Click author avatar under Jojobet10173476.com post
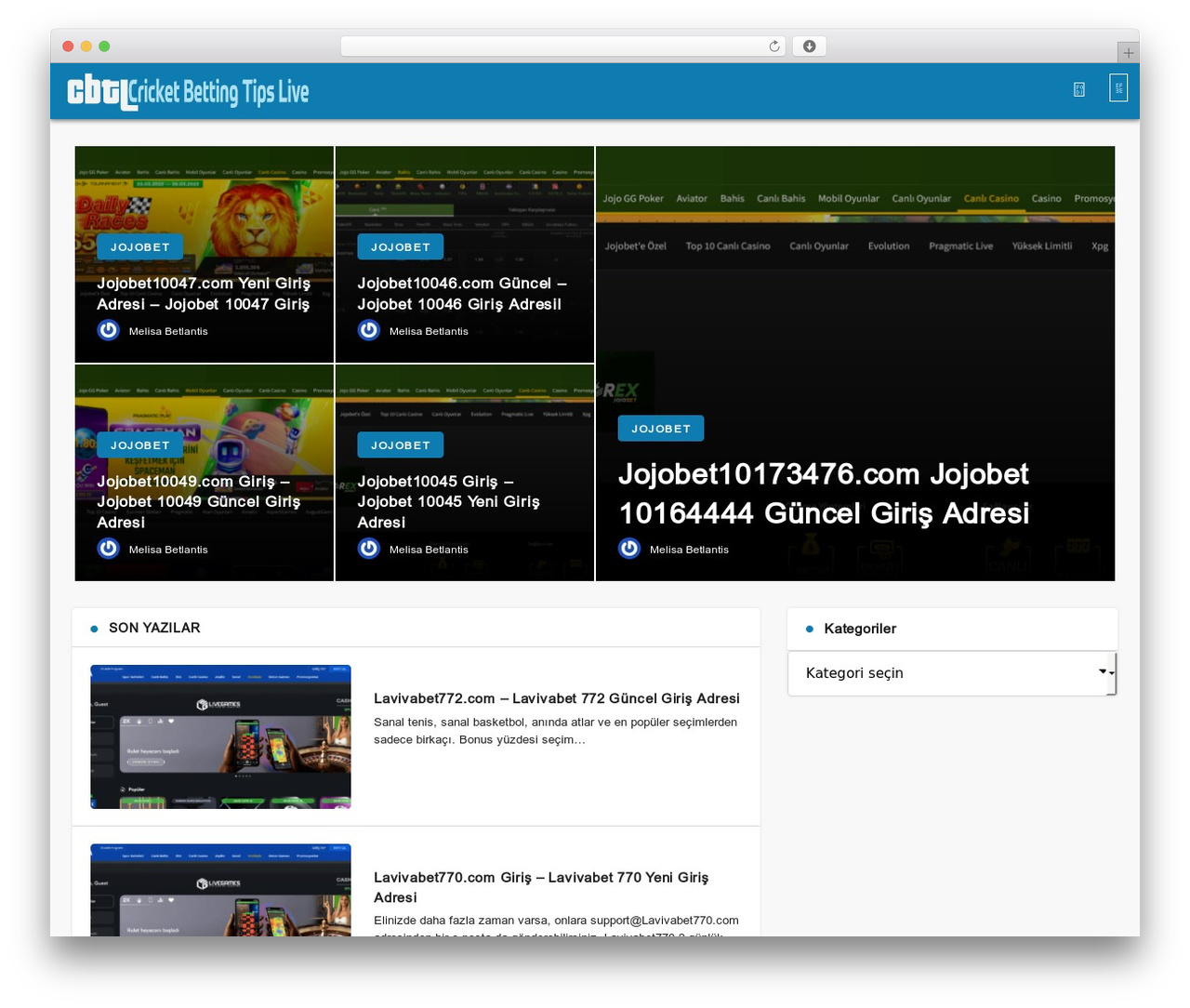Image resolution: width=1190 pixels, height=1008 pixels. point(629,549)
